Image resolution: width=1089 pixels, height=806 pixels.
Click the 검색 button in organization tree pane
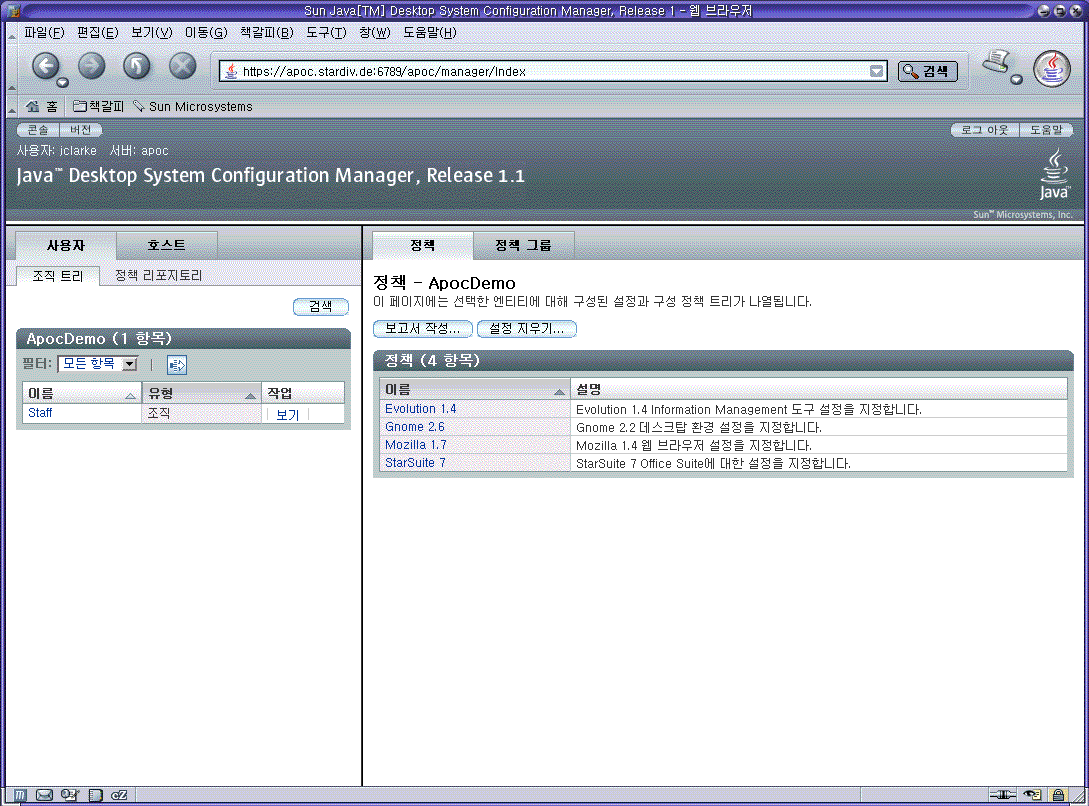point(320,306)
